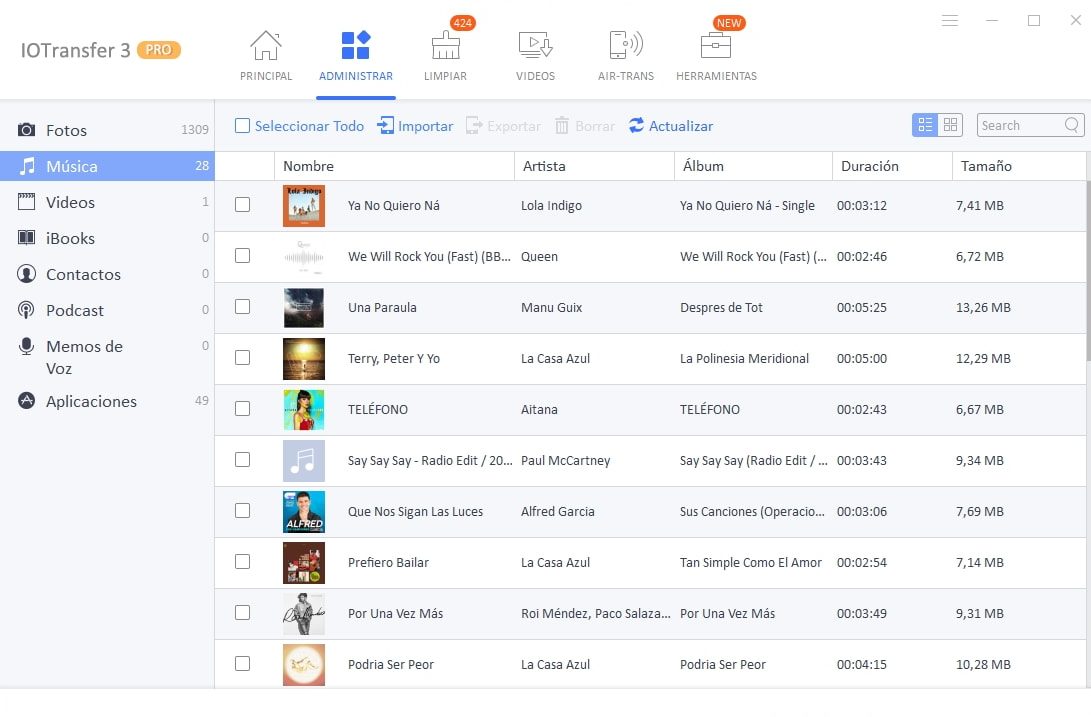Check the box for Por Una Vez Más

(x=242, y=613)
